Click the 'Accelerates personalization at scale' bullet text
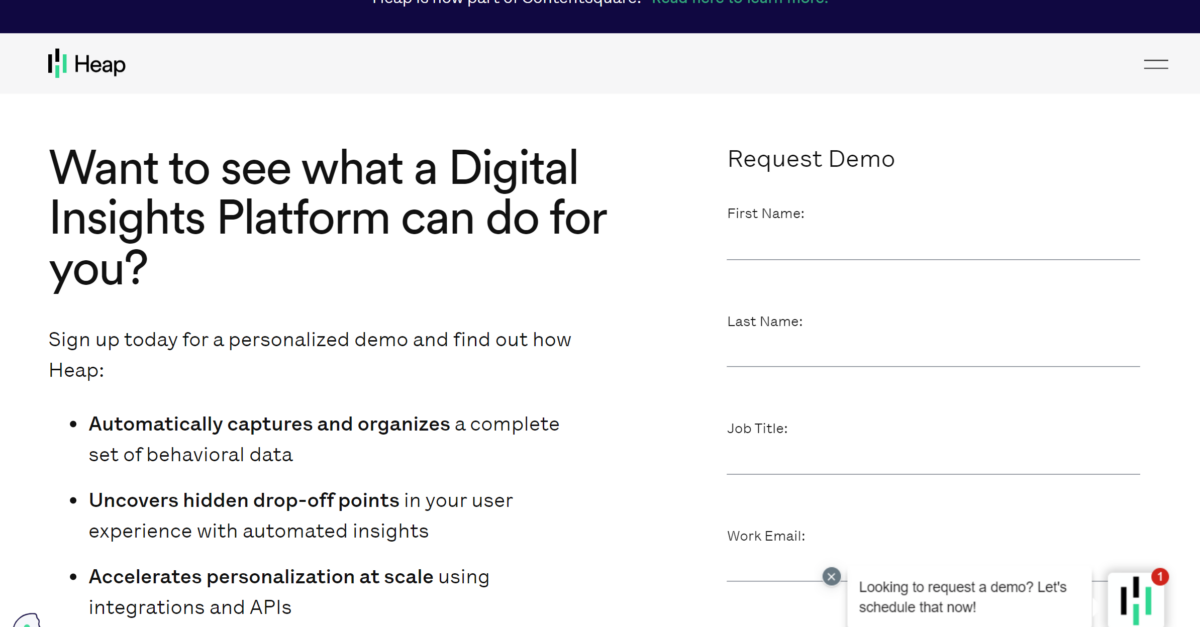The height and width of the screenshot is (627, 1200). tap(261, 577)
